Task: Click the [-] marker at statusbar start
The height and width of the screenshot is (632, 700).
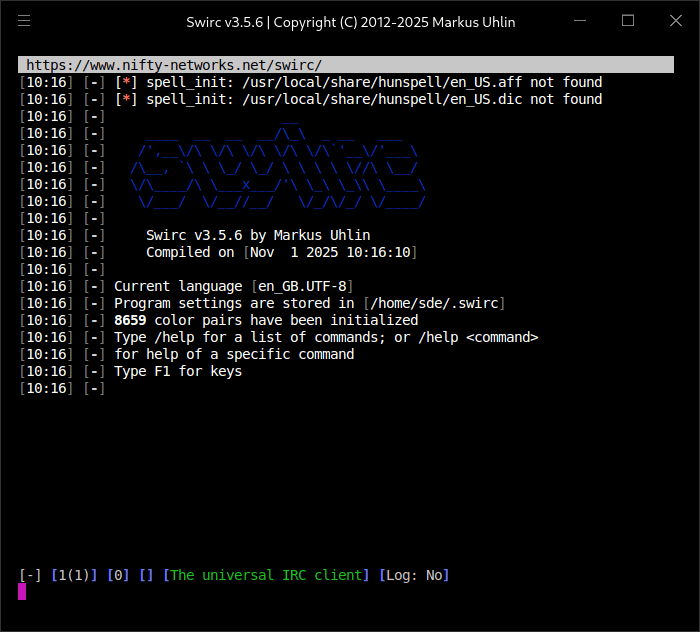Action: [30, 575]
